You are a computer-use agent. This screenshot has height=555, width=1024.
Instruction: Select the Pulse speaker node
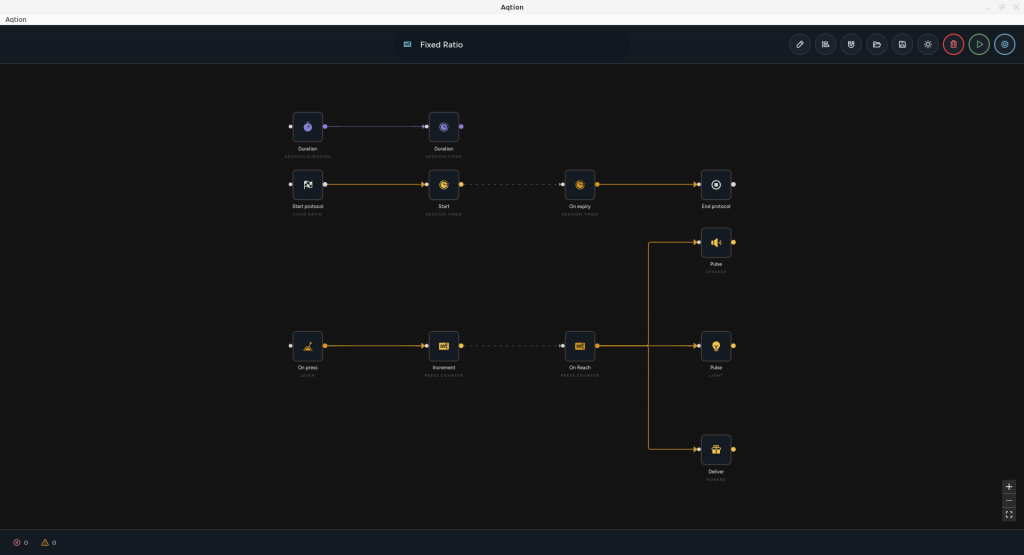coord(716,242)
